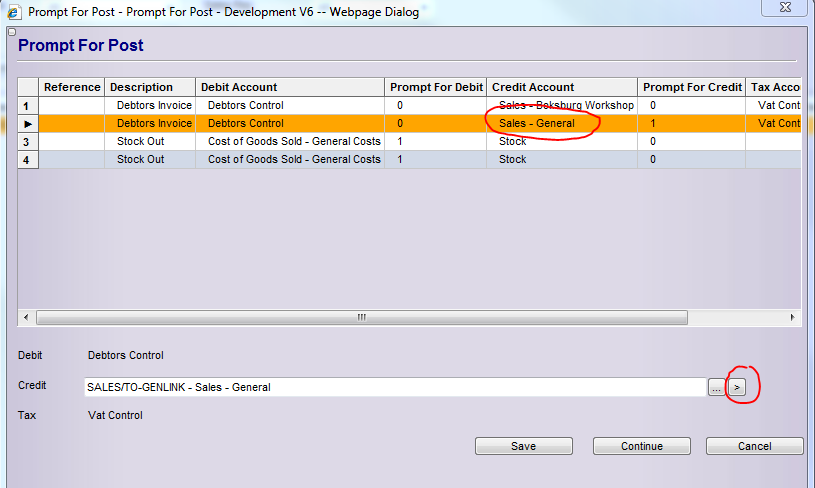
Task: Click the Credit Account column header
Action: [561, 87]
